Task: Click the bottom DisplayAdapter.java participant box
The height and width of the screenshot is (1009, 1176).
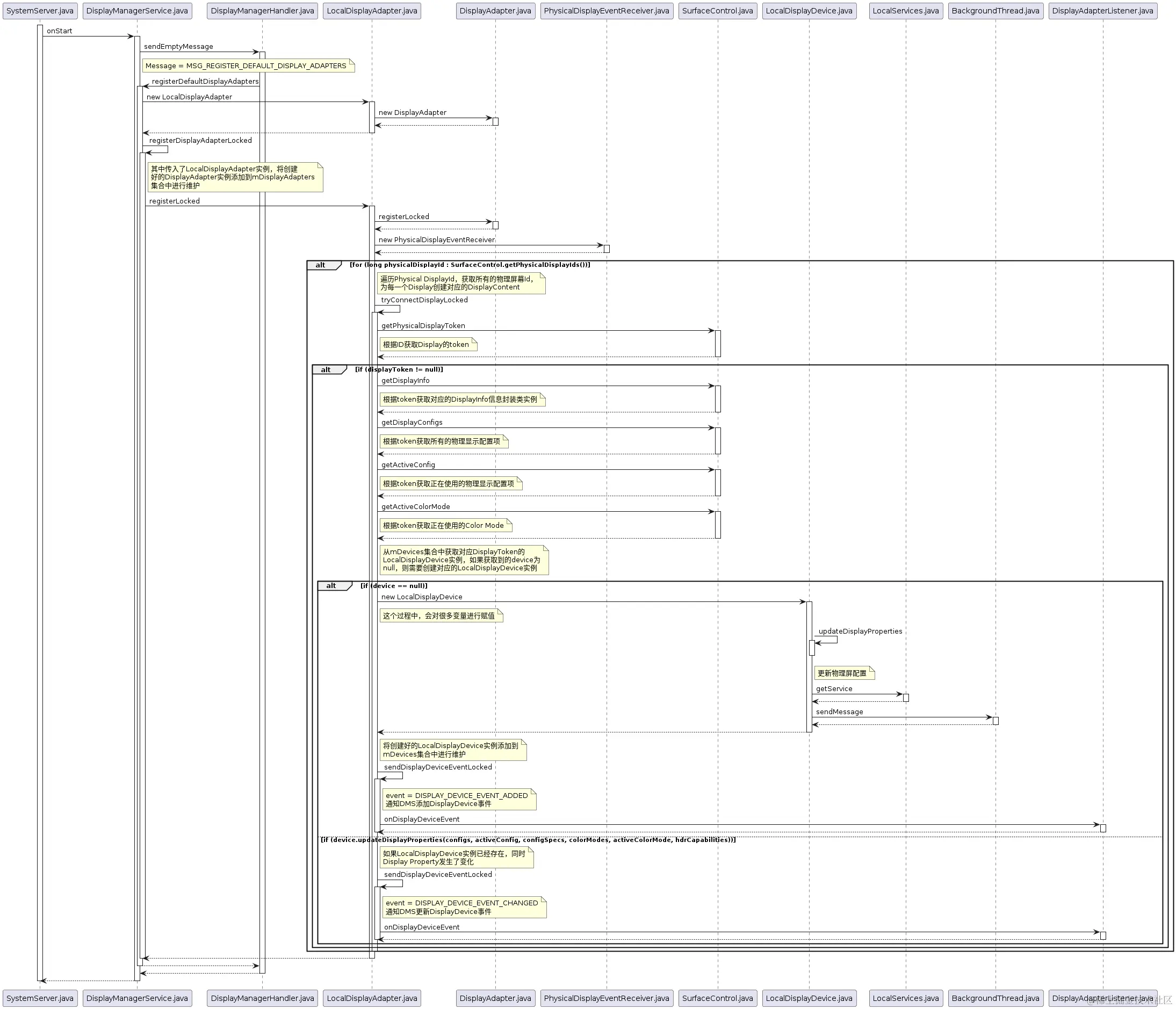Action: [495, 998]
